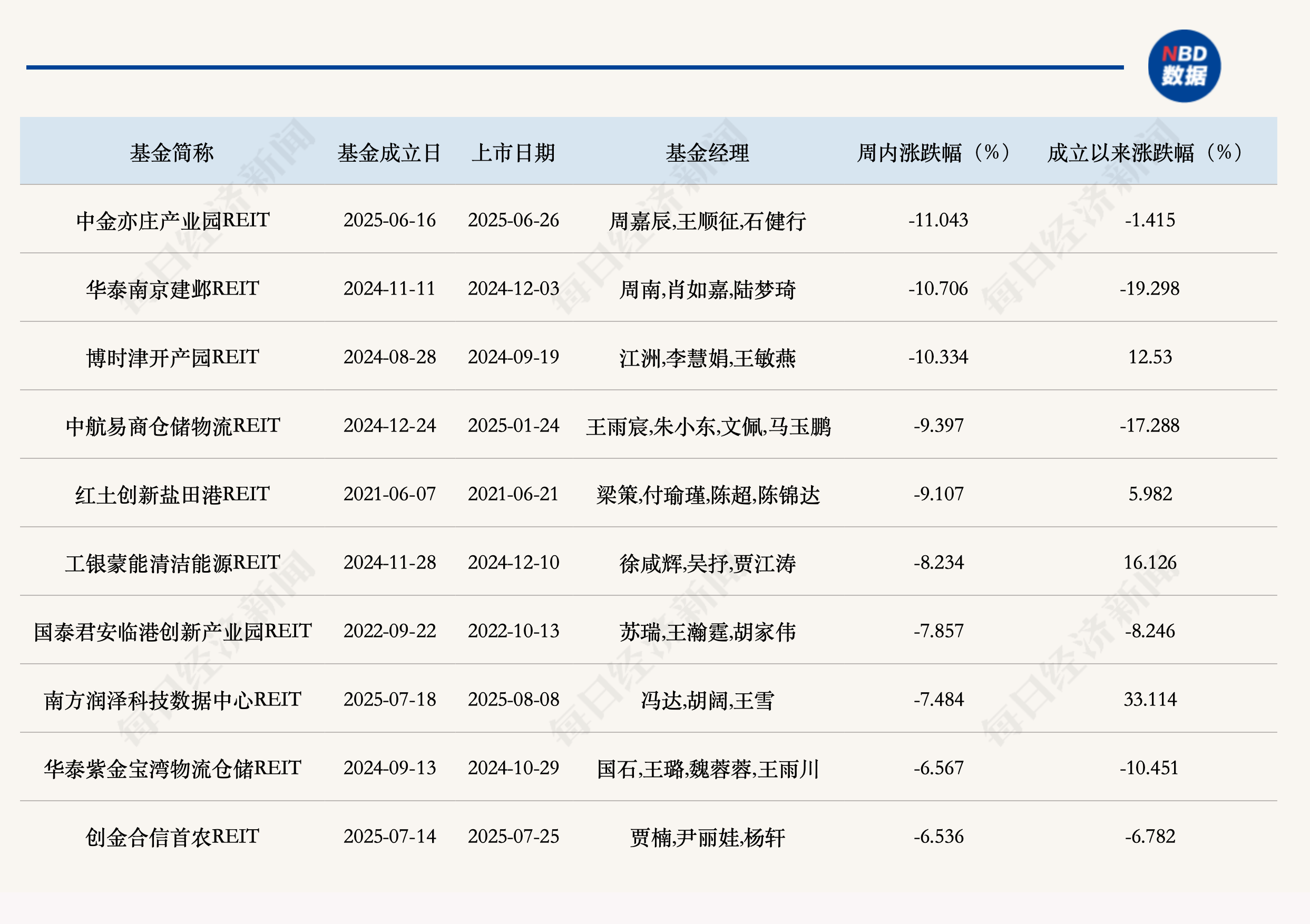Click fund name 中航易商仓储物流REIT
The width and height of the screenshot is (1310, 924).
click(x=173, y=426)
